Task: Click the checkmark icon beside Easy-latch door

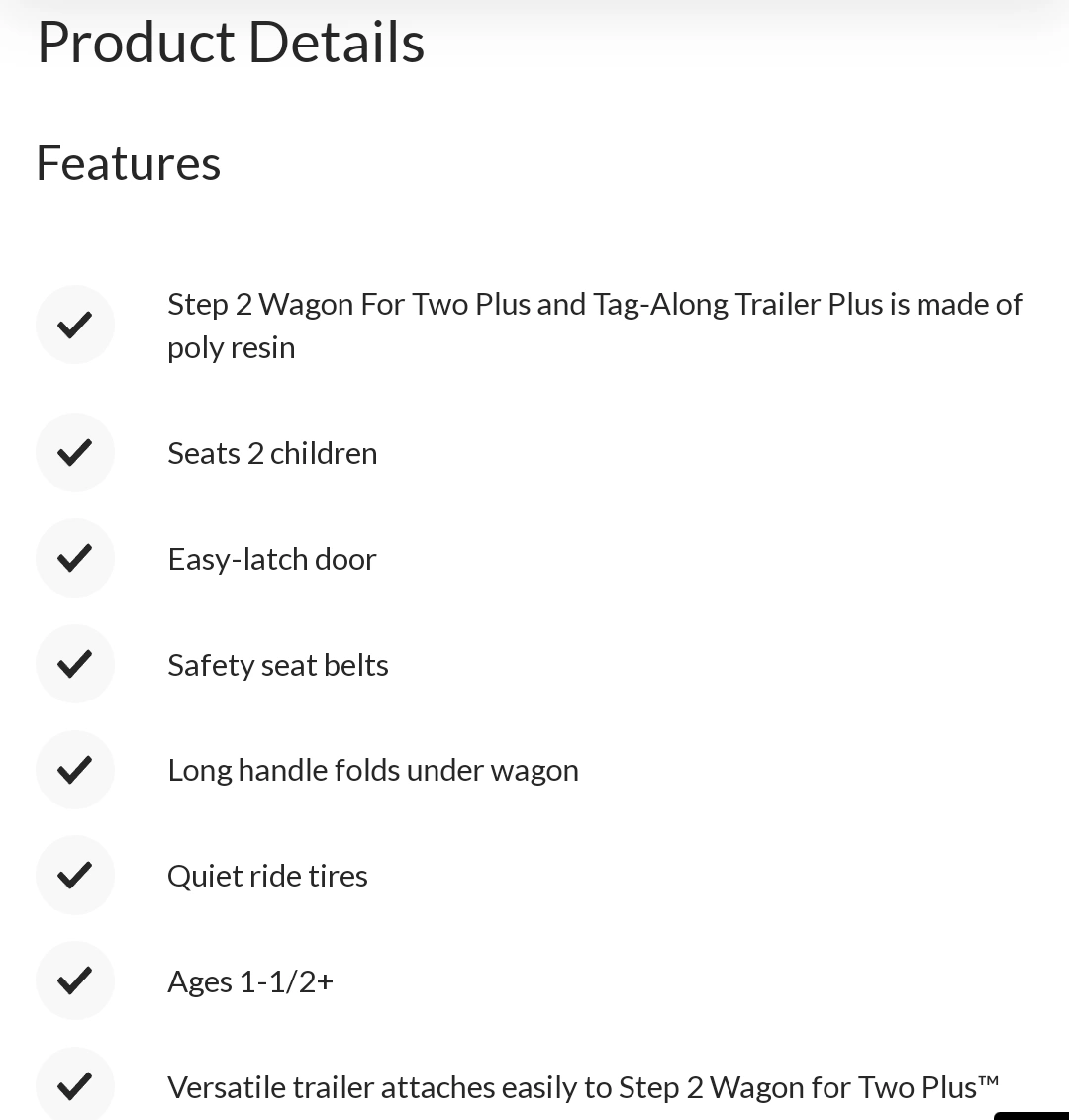Action: coord(75,559)
